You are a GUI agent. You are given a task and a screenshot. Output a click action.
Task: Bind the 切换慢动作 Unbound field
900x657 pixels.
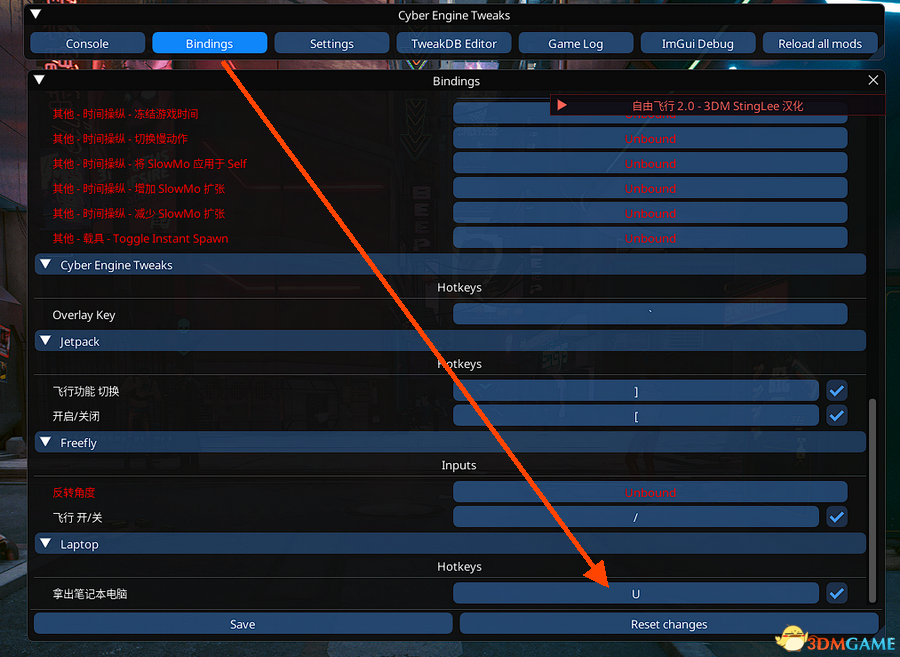tap(650, 138)
